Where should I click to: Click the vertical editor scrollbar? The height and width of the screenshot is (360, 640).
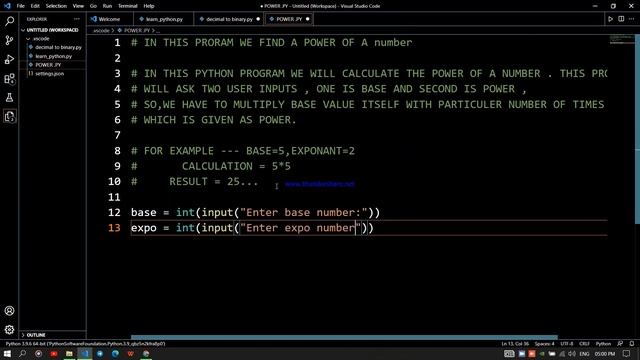(637, 129)
